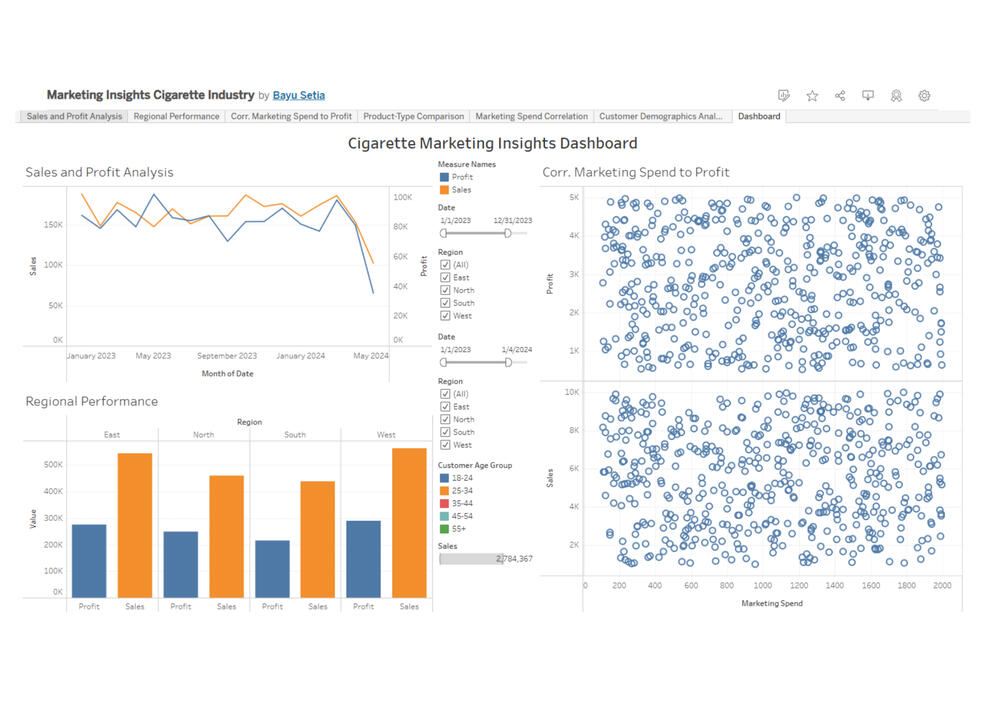Go to Marketing Spend Correlation tab
Screen dimensions: 990x706
[531, 117]
